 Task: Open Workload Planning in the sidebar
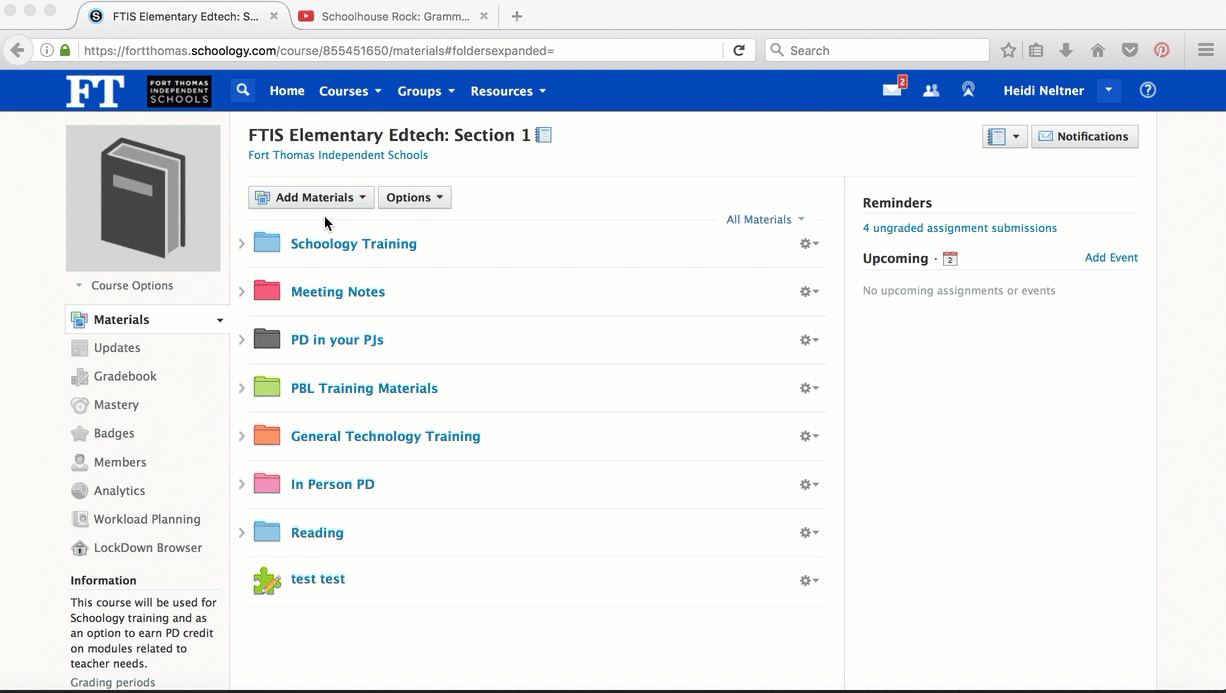pos(147,519)
